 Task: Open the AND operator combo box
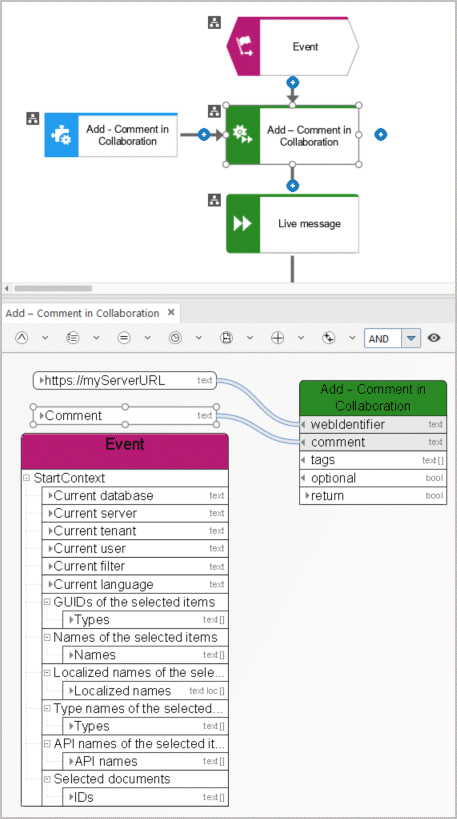392,338
